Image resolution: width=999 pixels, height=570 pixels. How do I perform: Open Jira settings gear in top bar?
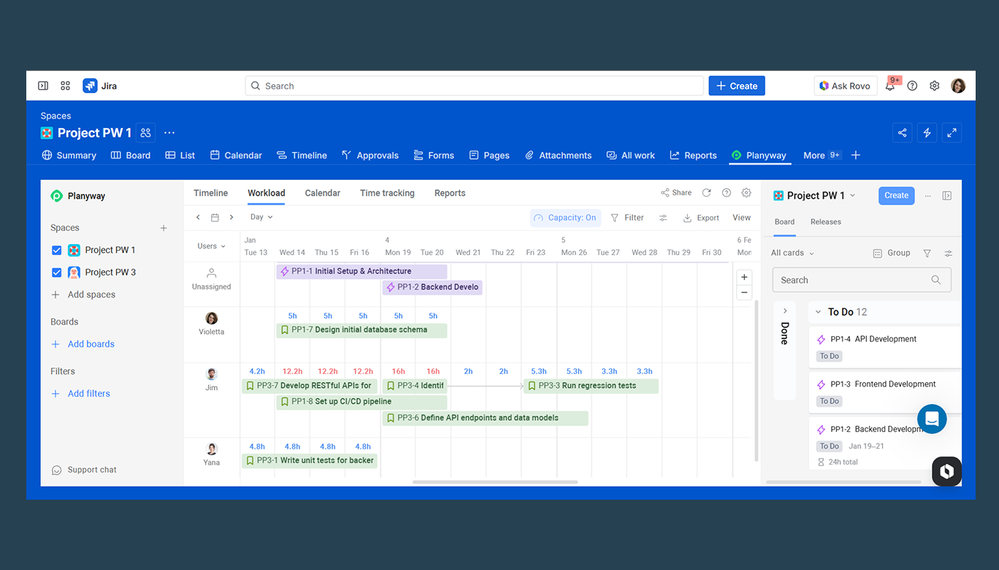[934, 86]
